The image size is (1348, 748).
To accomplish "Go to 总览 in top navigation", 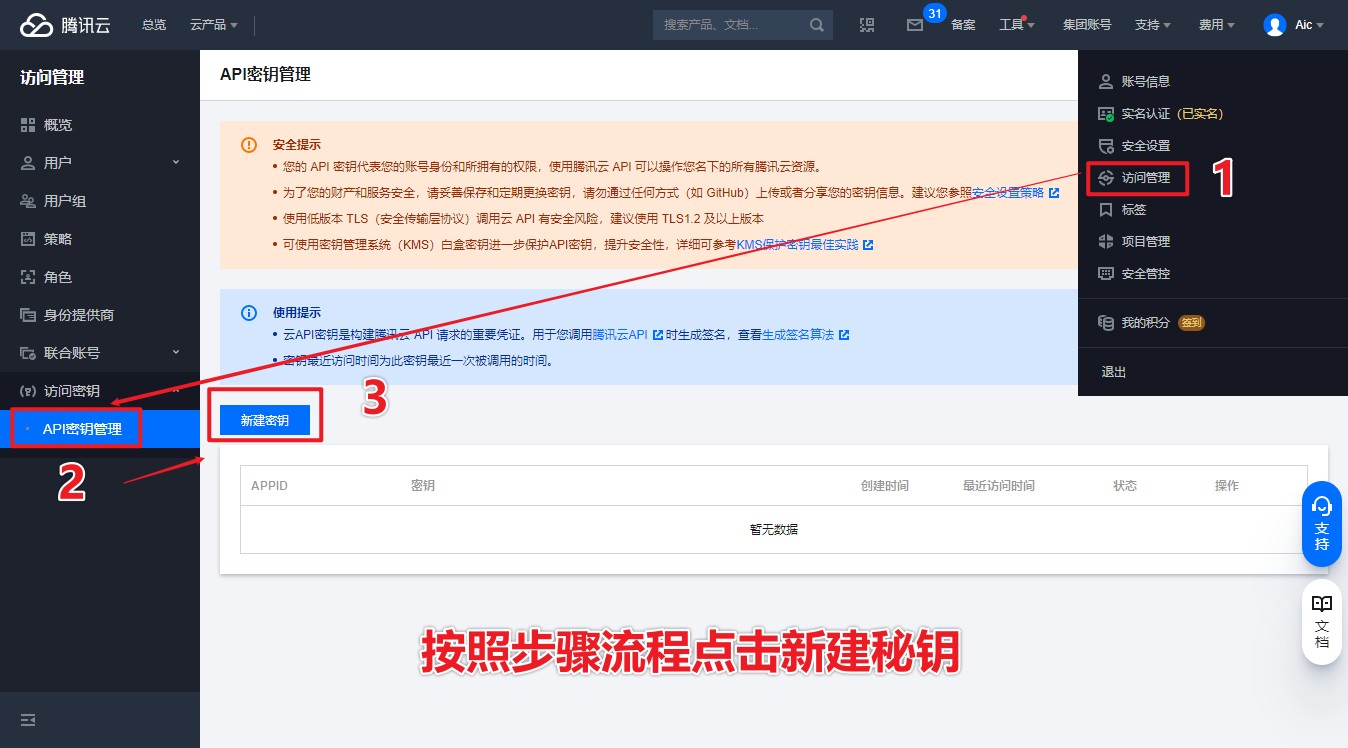I will 154,25.
